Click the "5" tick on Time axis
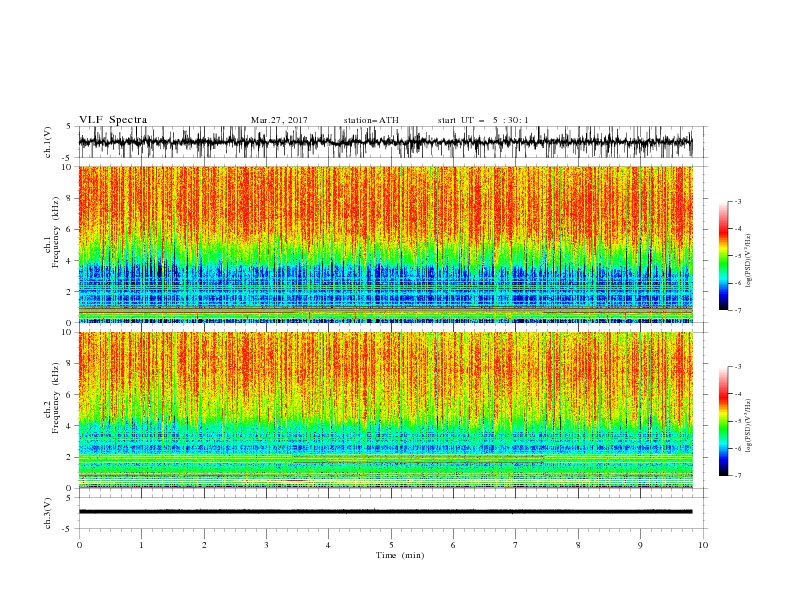This screenshot has height=612, width=792. click(x=391, y=545)
